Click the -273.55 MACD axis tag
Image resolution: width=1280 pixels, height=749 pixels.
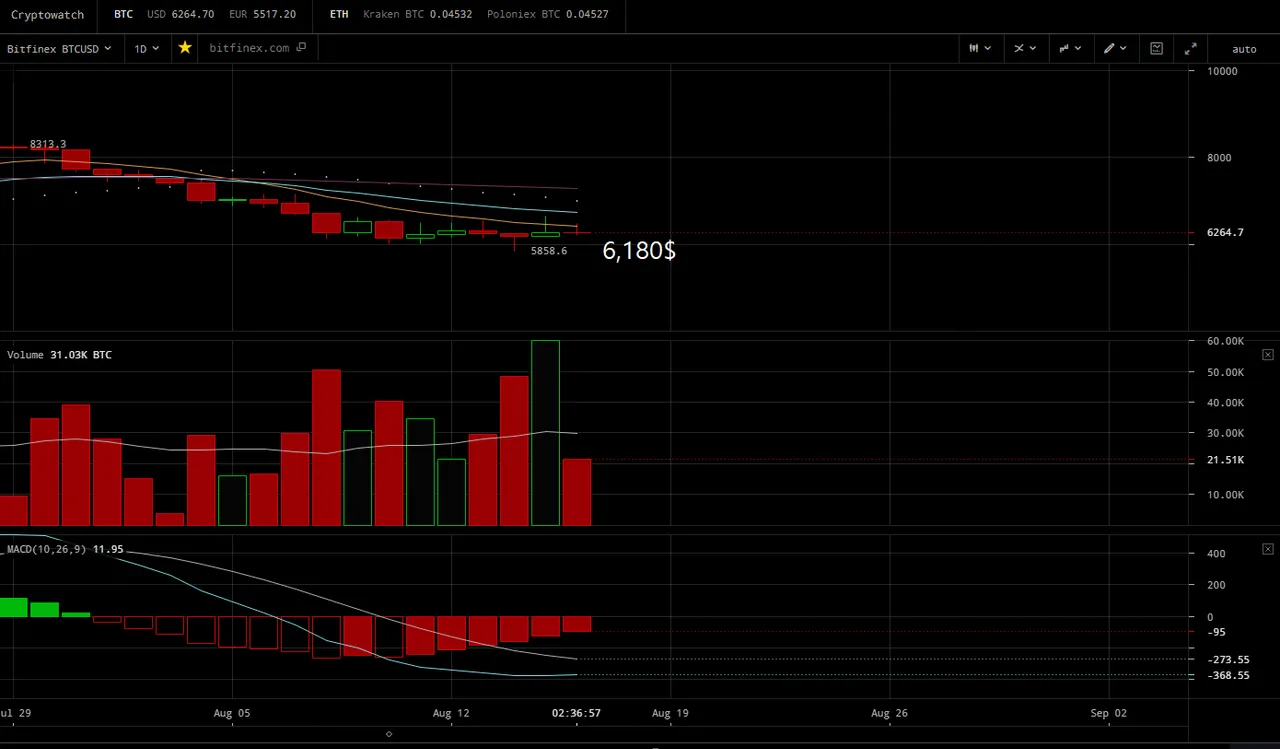click(1228, 660)
